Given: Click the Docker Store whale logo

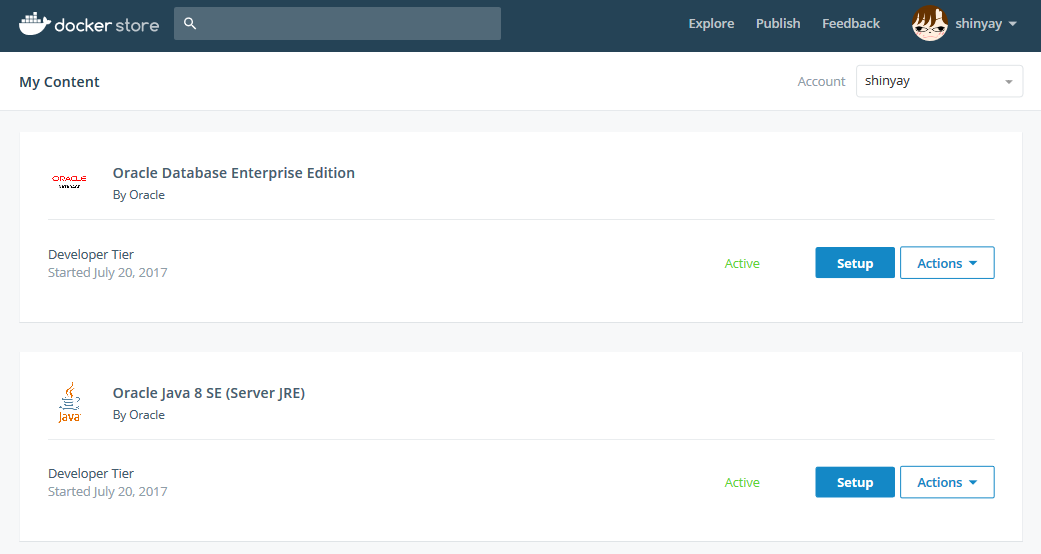Looking at the screenshot, I should (x=35, y=24).
